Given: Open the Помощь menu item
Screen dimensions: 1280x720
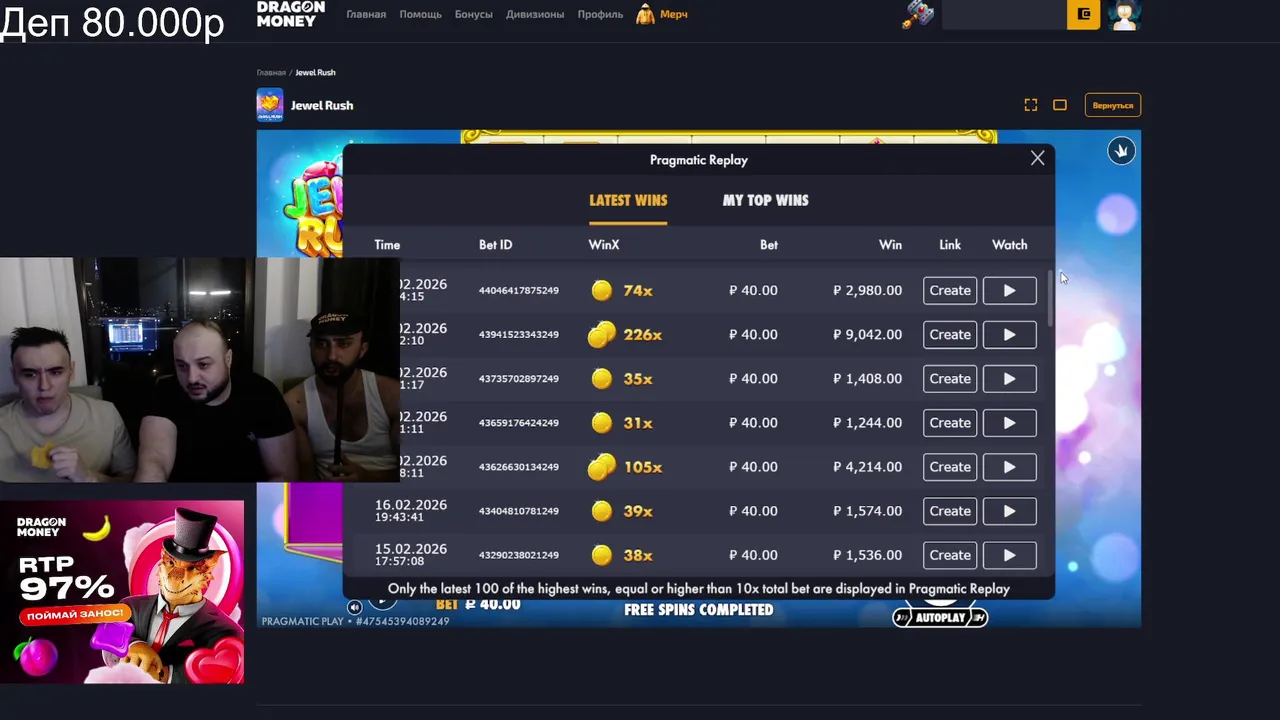Looking at the screenshot, I should pyautogui.click(x=420, y=14).
